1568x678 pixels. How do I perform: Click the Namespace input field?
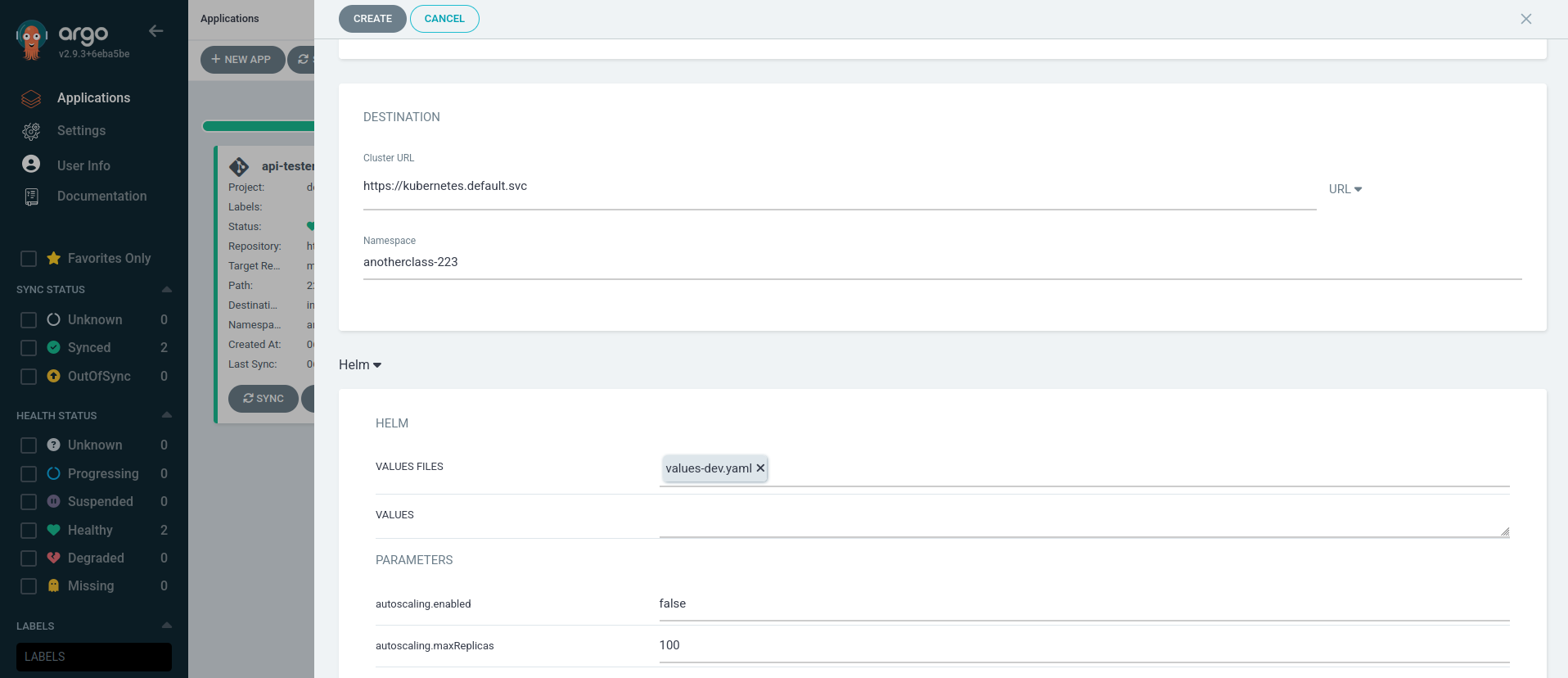pos(941,263)
